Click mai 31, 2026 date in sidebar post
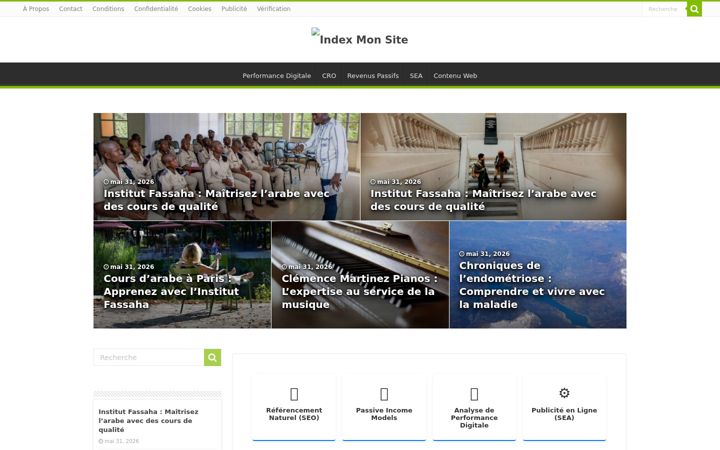720x450 pixels. (x=118, y=441)
